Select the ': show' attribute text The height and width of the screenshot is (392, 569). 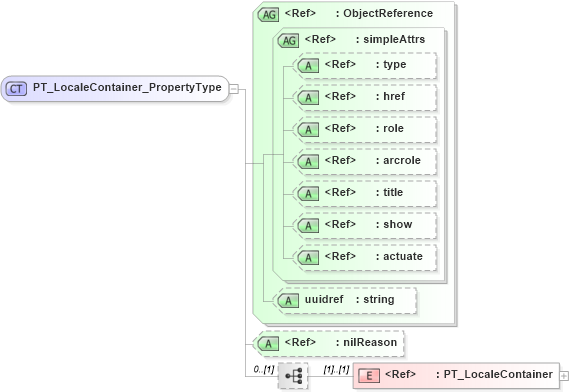pyautogui.click(x=394, y=224)
